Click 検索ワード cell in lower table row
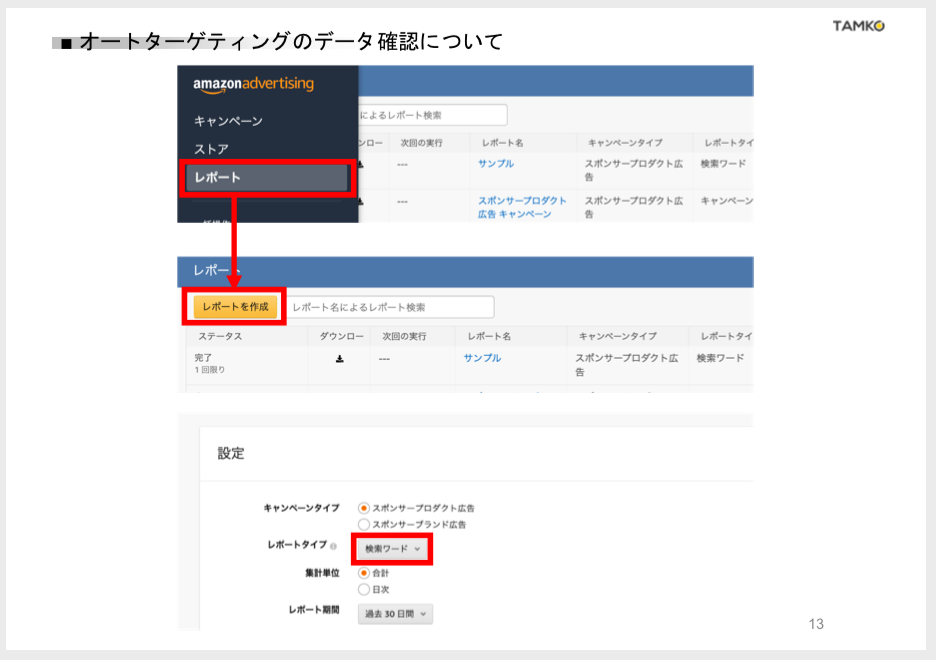The width and height of the screenshot is (936, 665). [720, 358]
